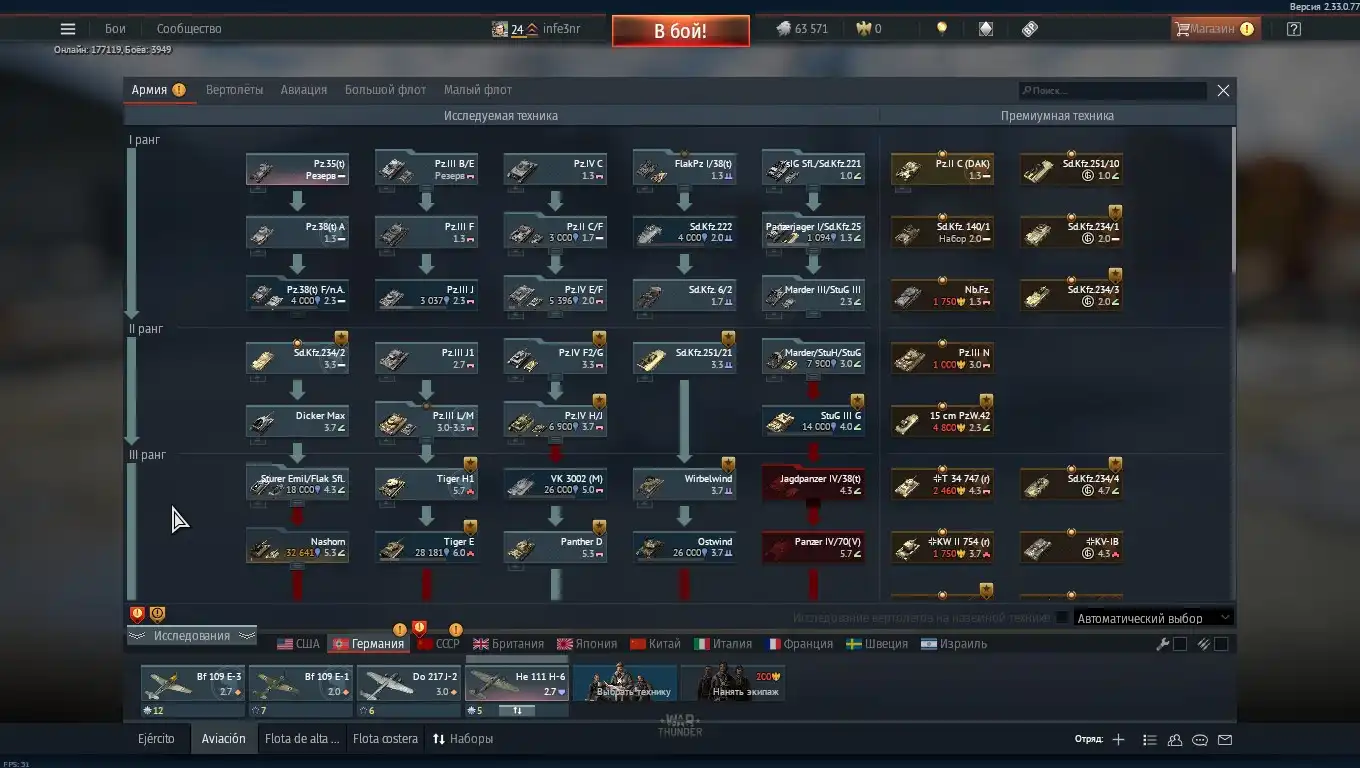Image resolution: width=1360 pixels, height=768 pixels.
Task: Expand the Pz.IV E/F vehicle group
Action: [x=555, y=295]
